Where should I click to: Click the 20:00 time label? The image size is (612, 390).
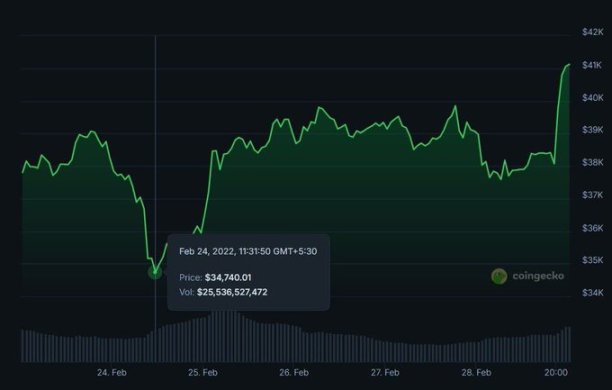tap(556, 372)
